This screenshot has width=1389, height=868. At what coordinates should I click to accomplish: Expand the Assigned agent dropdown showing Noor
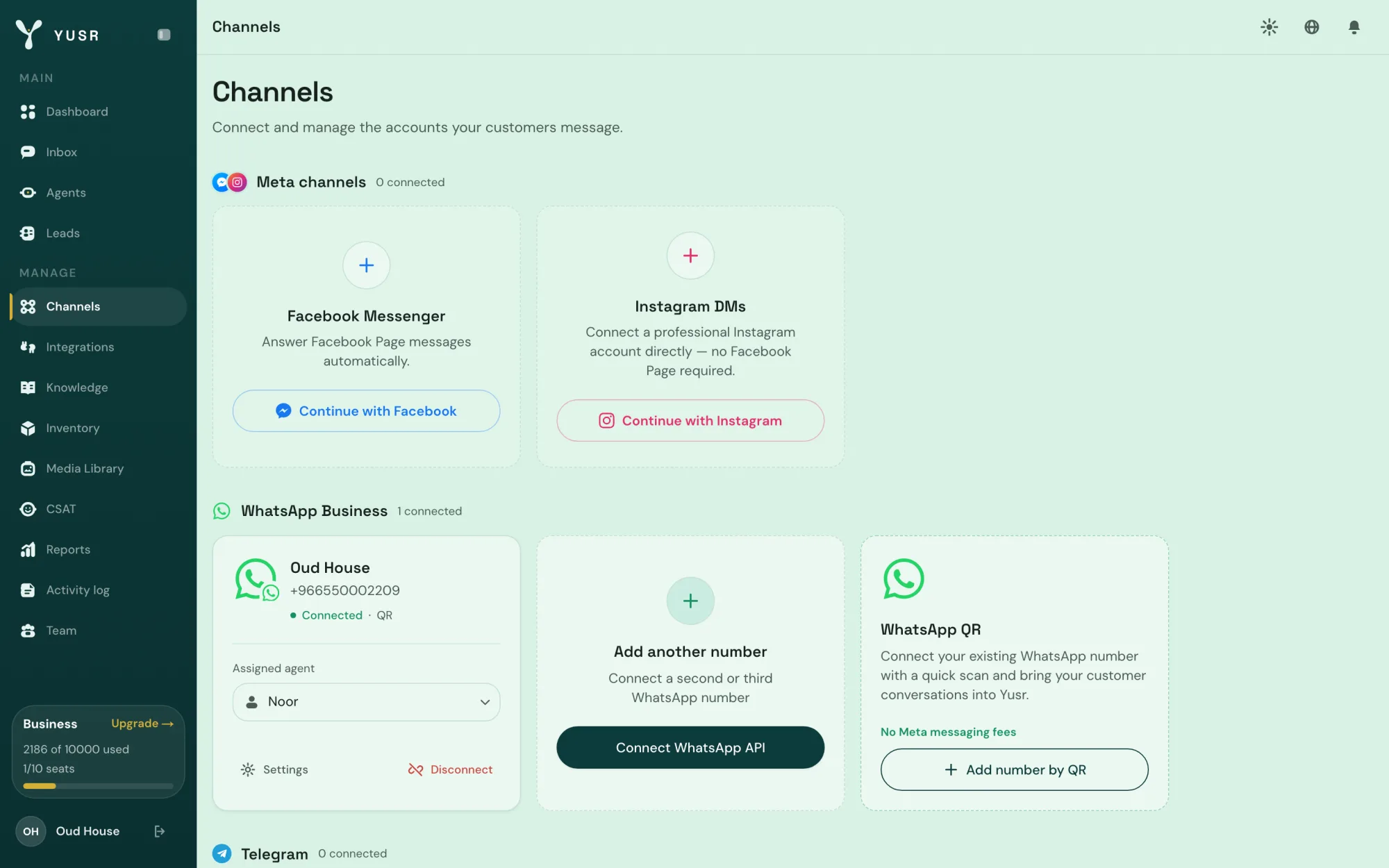click(367, 702)
